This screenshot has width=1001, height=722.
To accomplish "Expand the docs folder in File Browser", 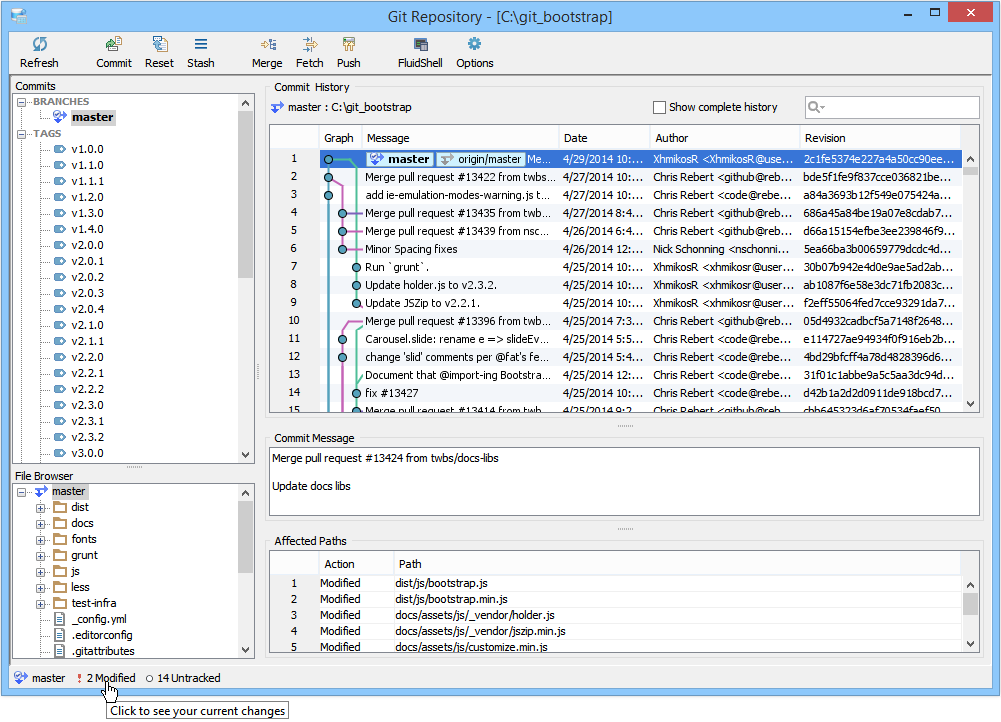I will click(x=40, y=524).
